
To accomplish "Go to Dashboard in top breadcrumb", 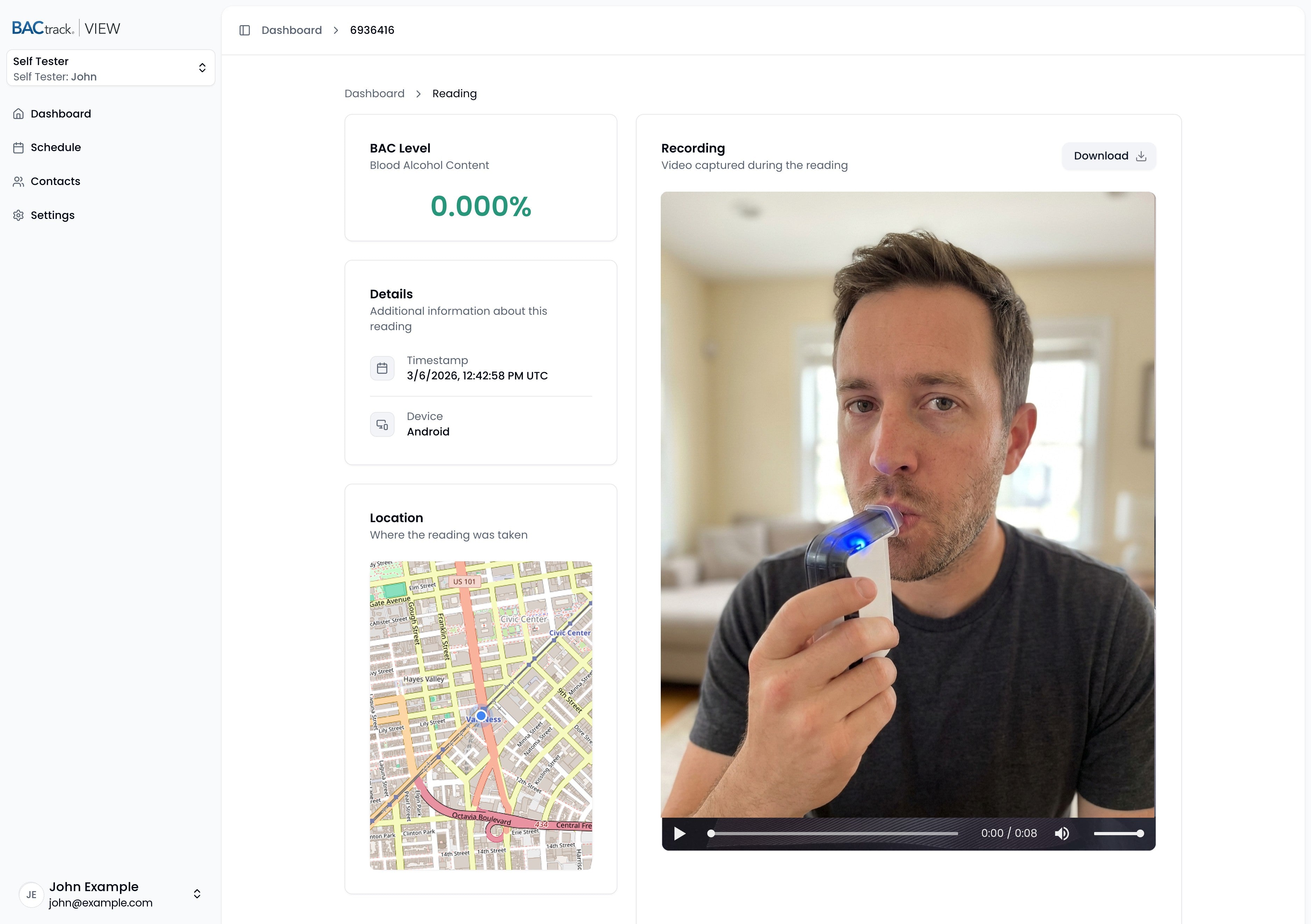I will tap(292, 30).
